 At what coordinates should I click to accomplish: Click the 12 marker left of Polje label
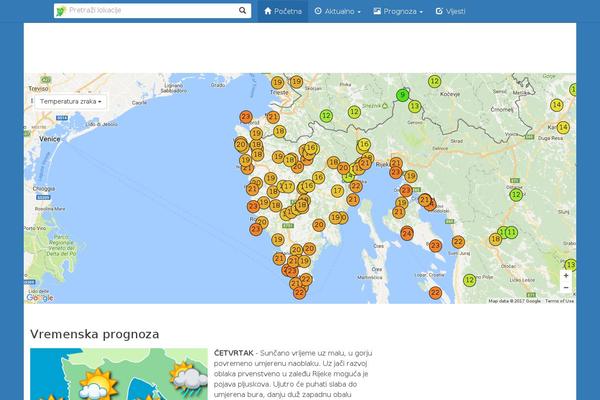point(470,280)
